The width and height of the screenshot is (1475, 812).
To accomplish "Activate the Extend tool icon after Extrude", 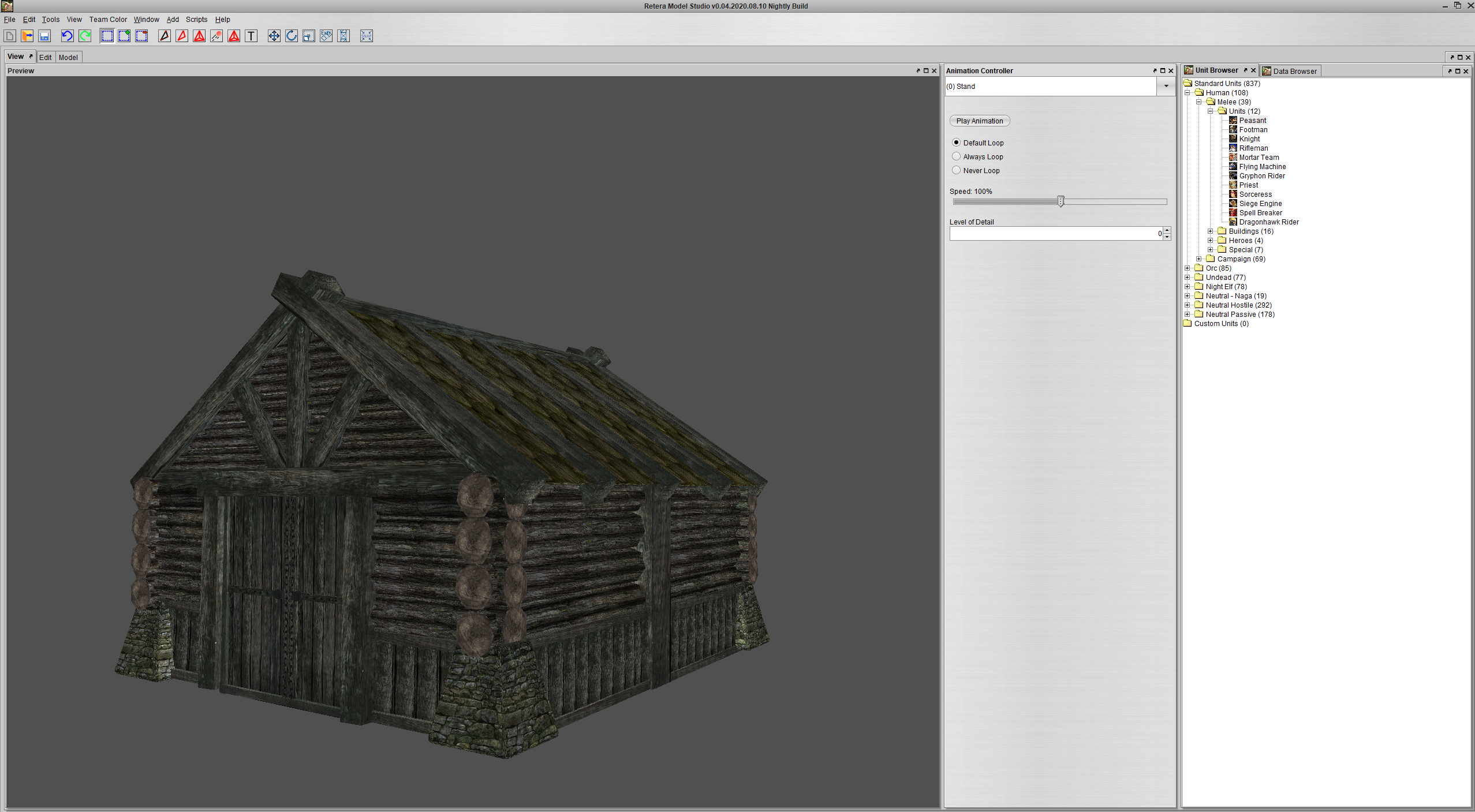I will (x=343, y=36).
